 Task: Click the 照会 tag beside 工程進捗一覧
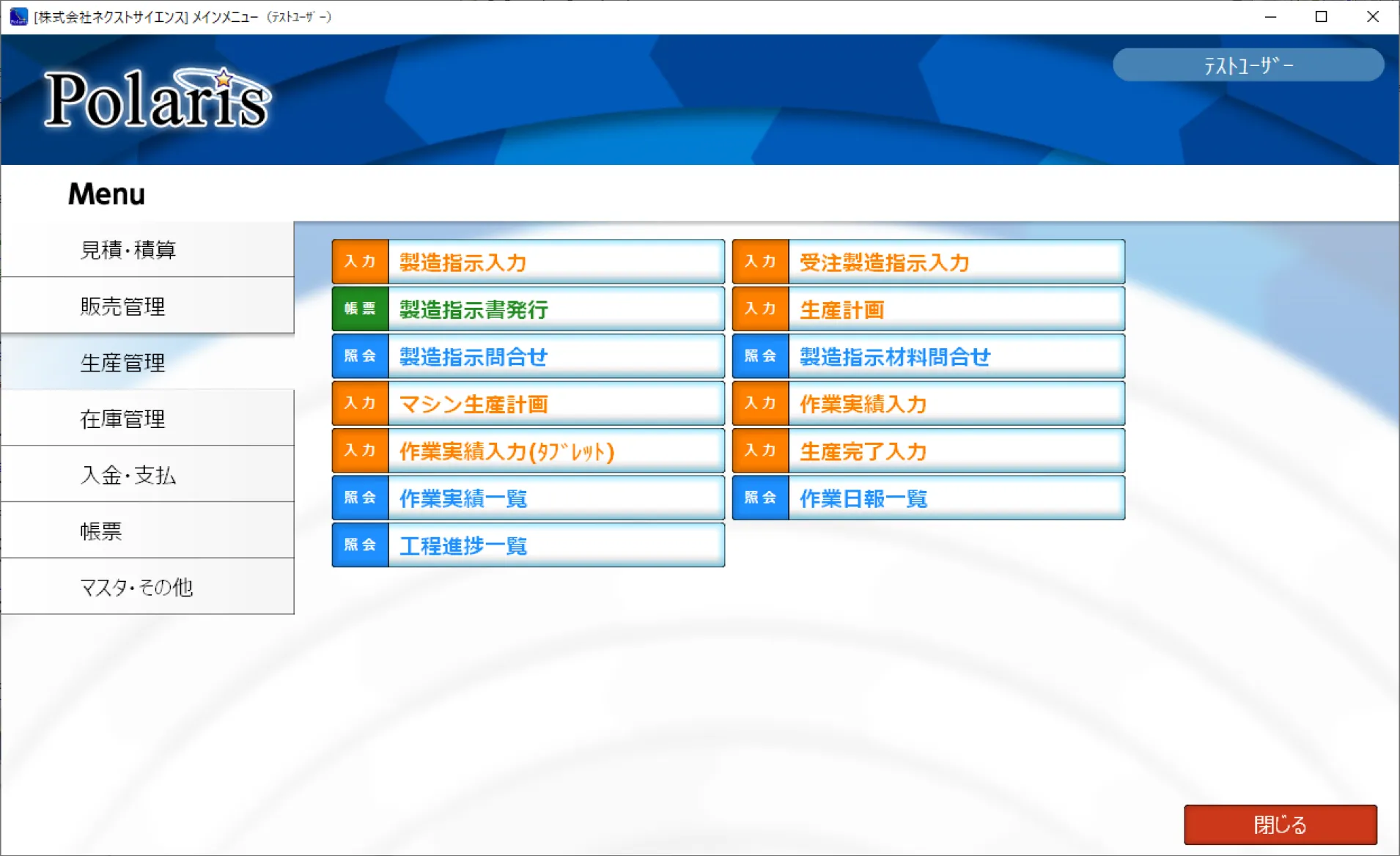click(360, 545)
